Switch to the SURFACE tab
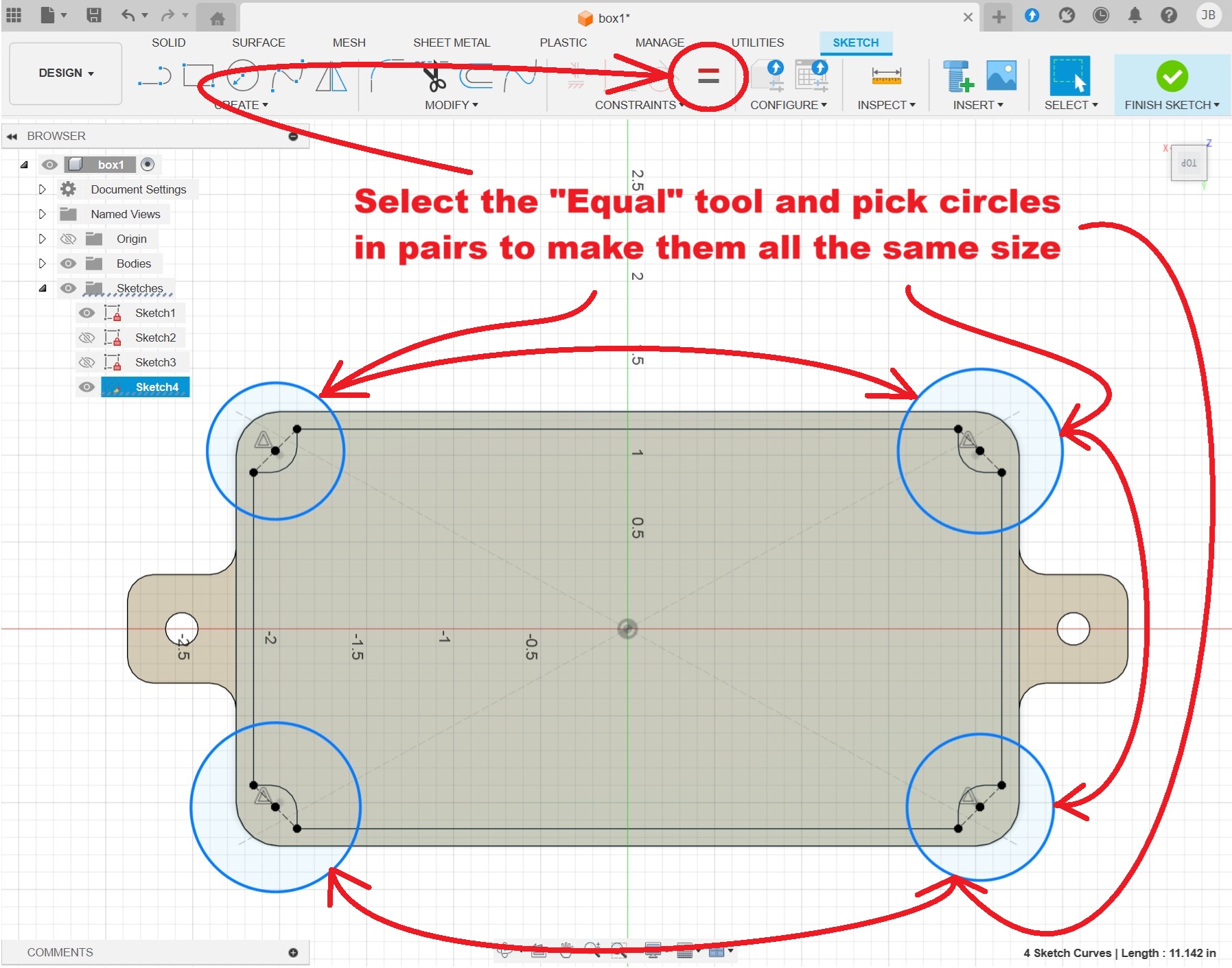 tap(258, 43)
